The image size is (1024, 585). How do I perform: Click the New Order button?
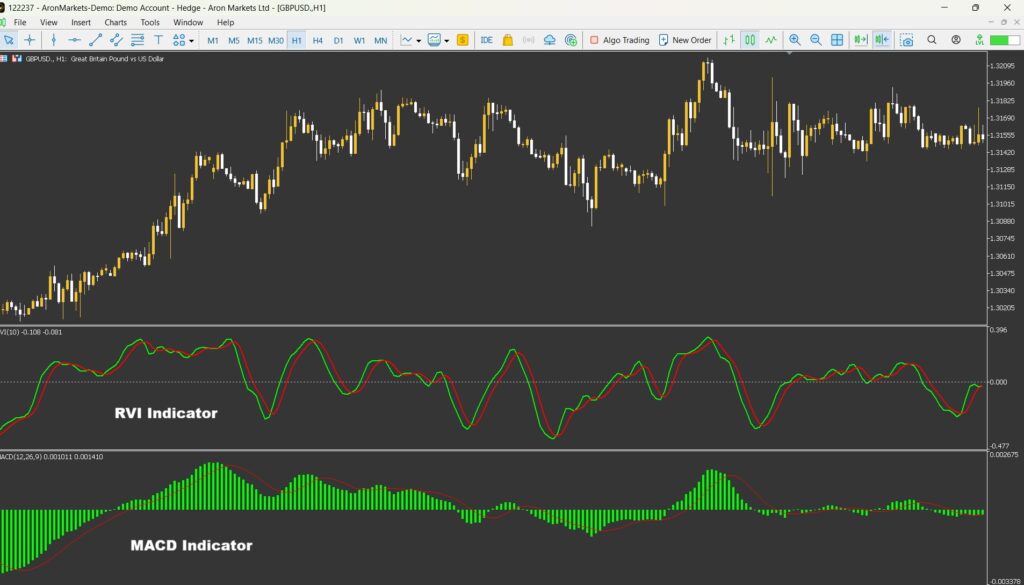click(684, 40)
